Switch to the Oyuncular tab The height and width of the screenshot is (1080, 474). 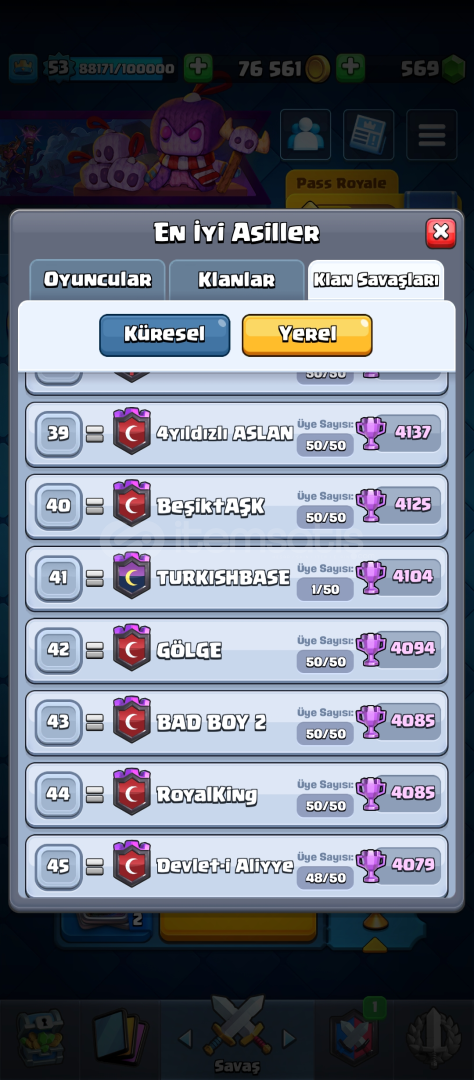tap(97, 280)
